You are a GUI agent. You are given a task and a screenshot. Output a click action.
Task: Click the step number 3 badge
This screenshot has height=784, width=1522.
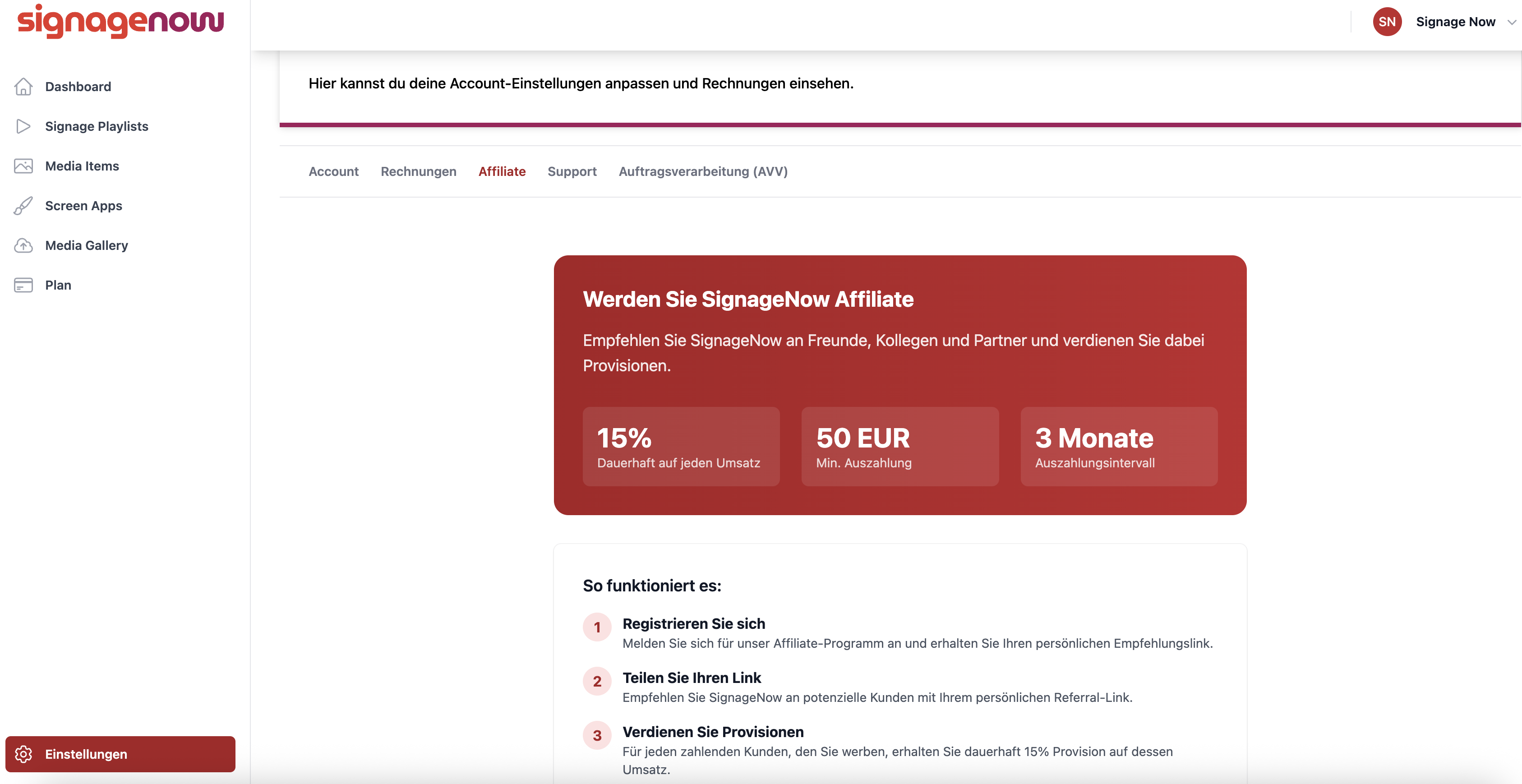pyautogui.click(x=597, y=736)
